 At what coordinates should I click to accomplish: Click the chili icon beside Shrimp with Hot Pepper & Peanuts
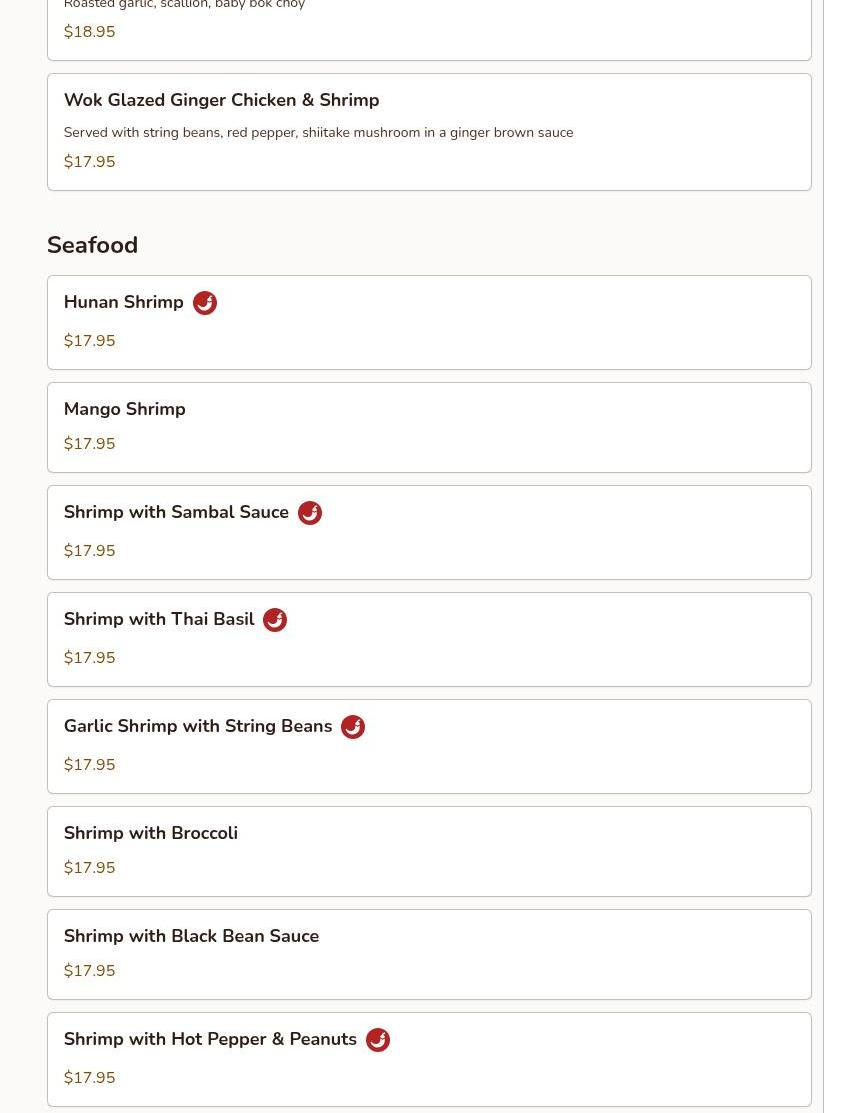coord(378,1040)
